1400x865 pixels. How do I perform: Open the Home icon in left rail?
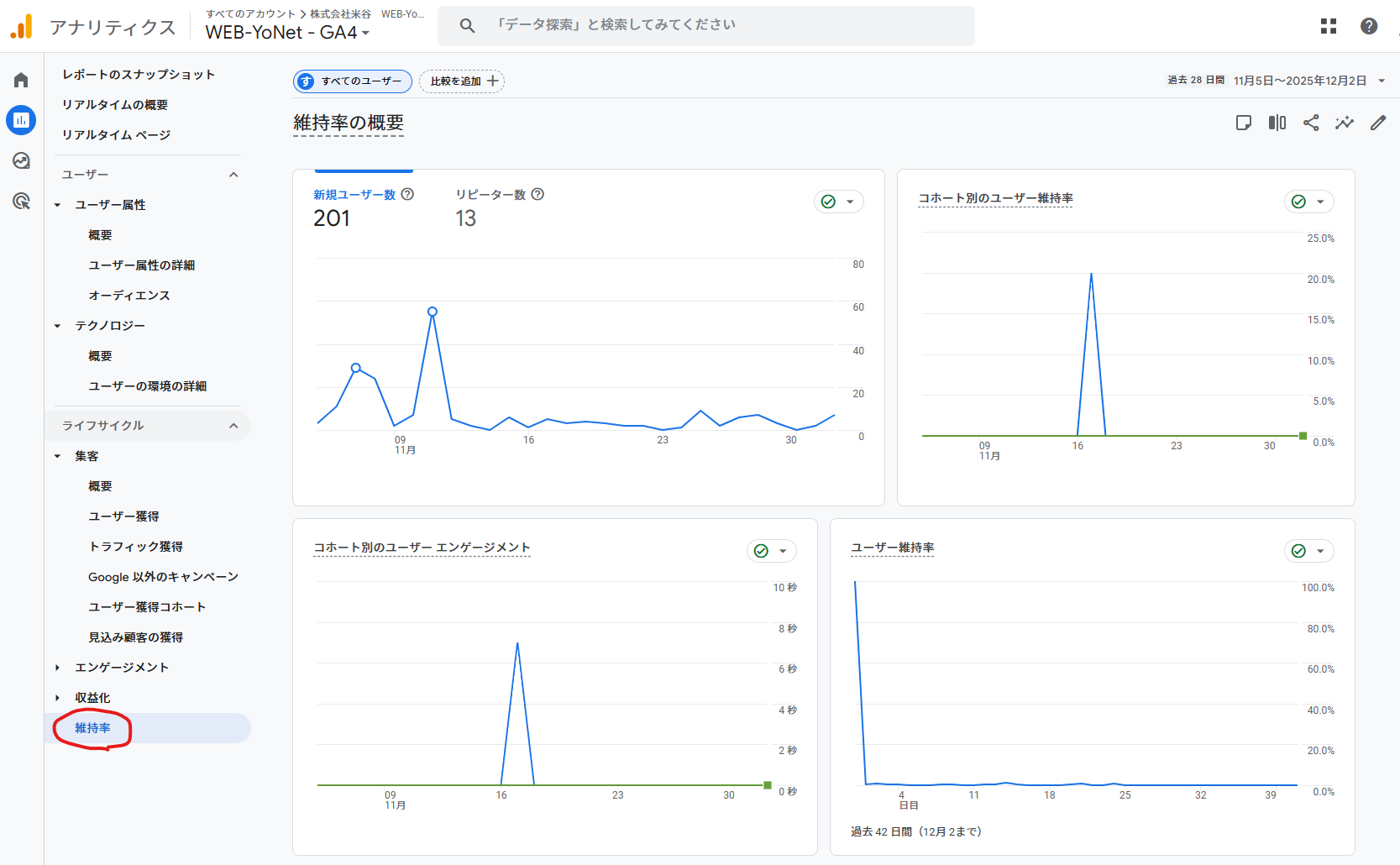21,80
